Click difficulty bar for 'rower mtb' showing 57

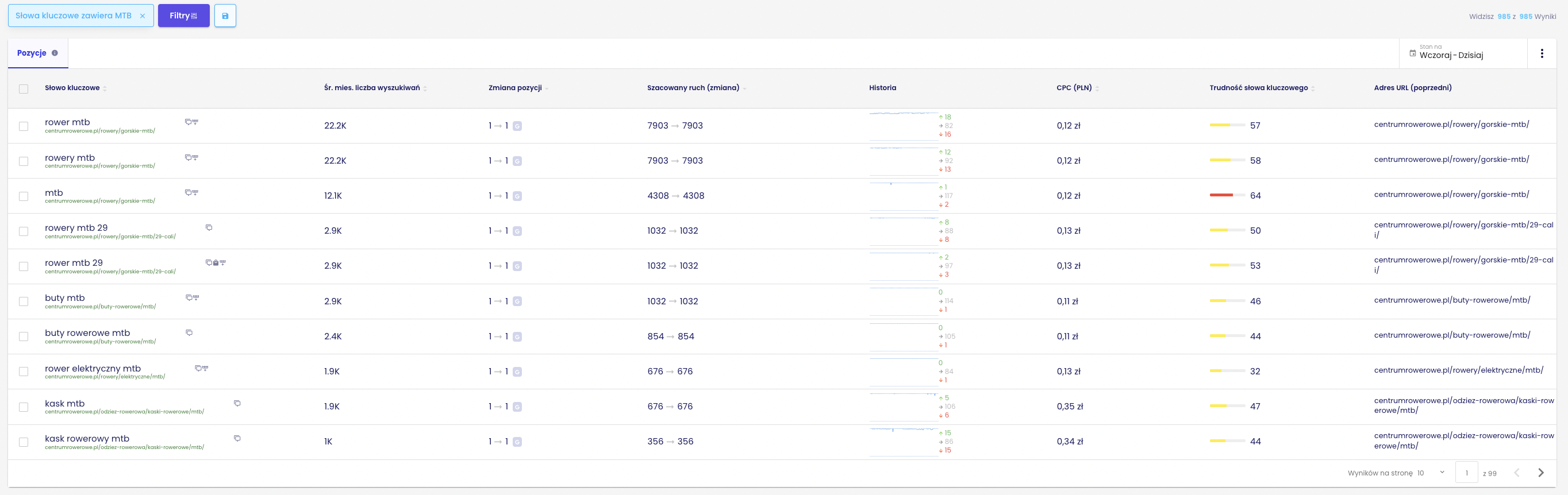point(1227,125)
